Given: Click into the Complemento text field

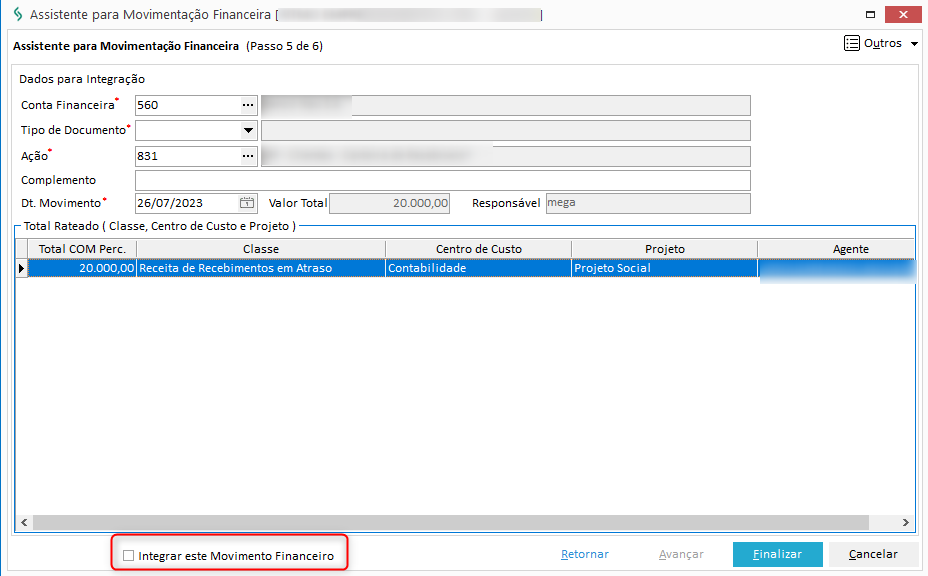Looking at the screenshot, I should (x=442, y=180).
